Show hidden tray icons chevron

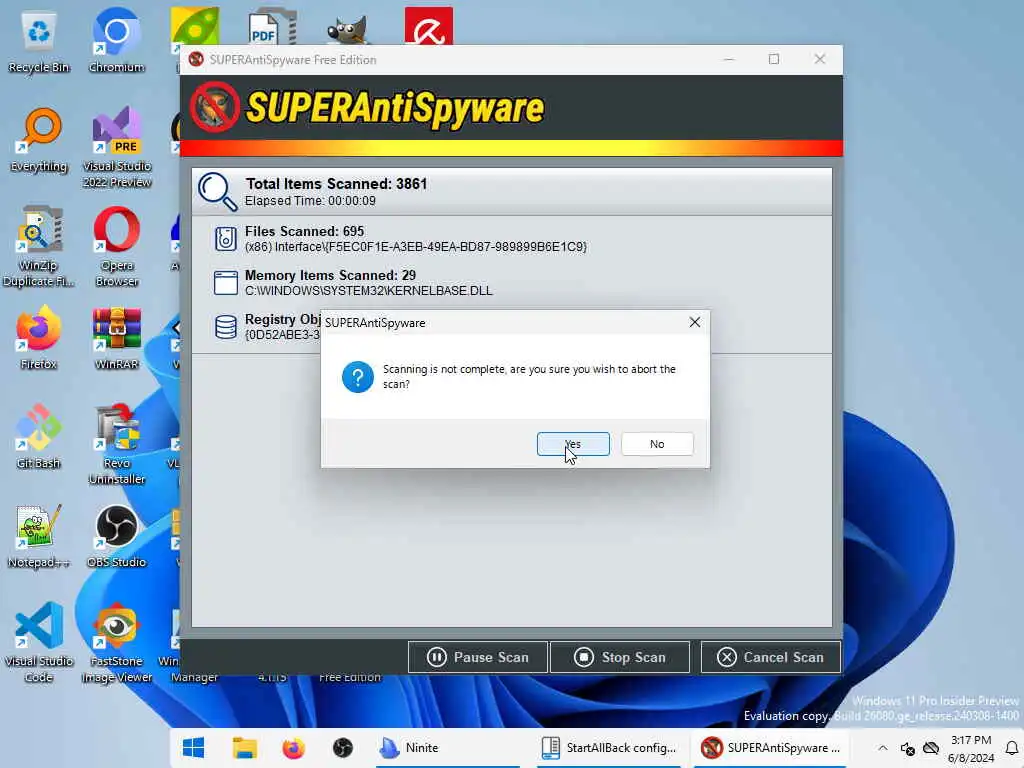point(882,748)
